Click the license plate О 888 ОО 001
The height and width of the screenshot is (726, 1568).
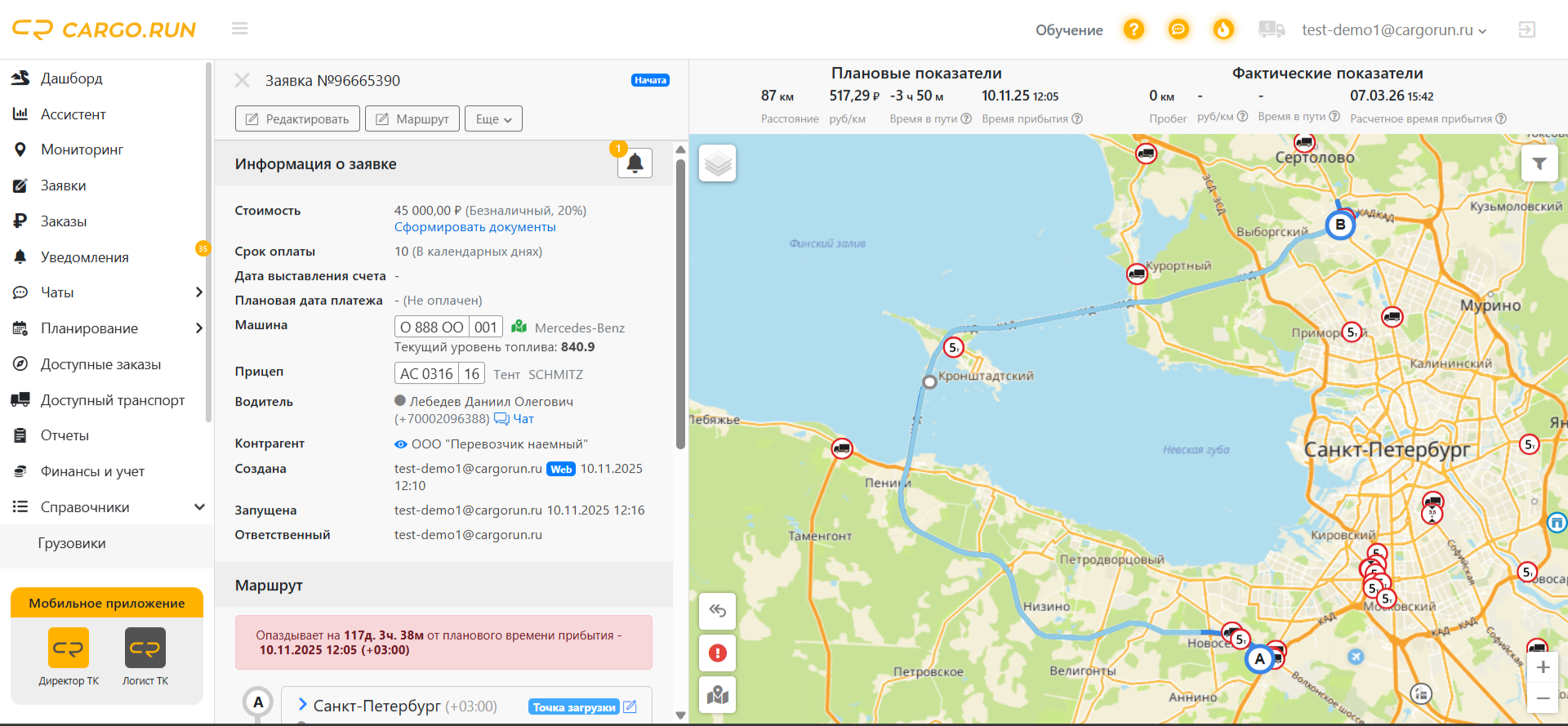click(448, 327)
